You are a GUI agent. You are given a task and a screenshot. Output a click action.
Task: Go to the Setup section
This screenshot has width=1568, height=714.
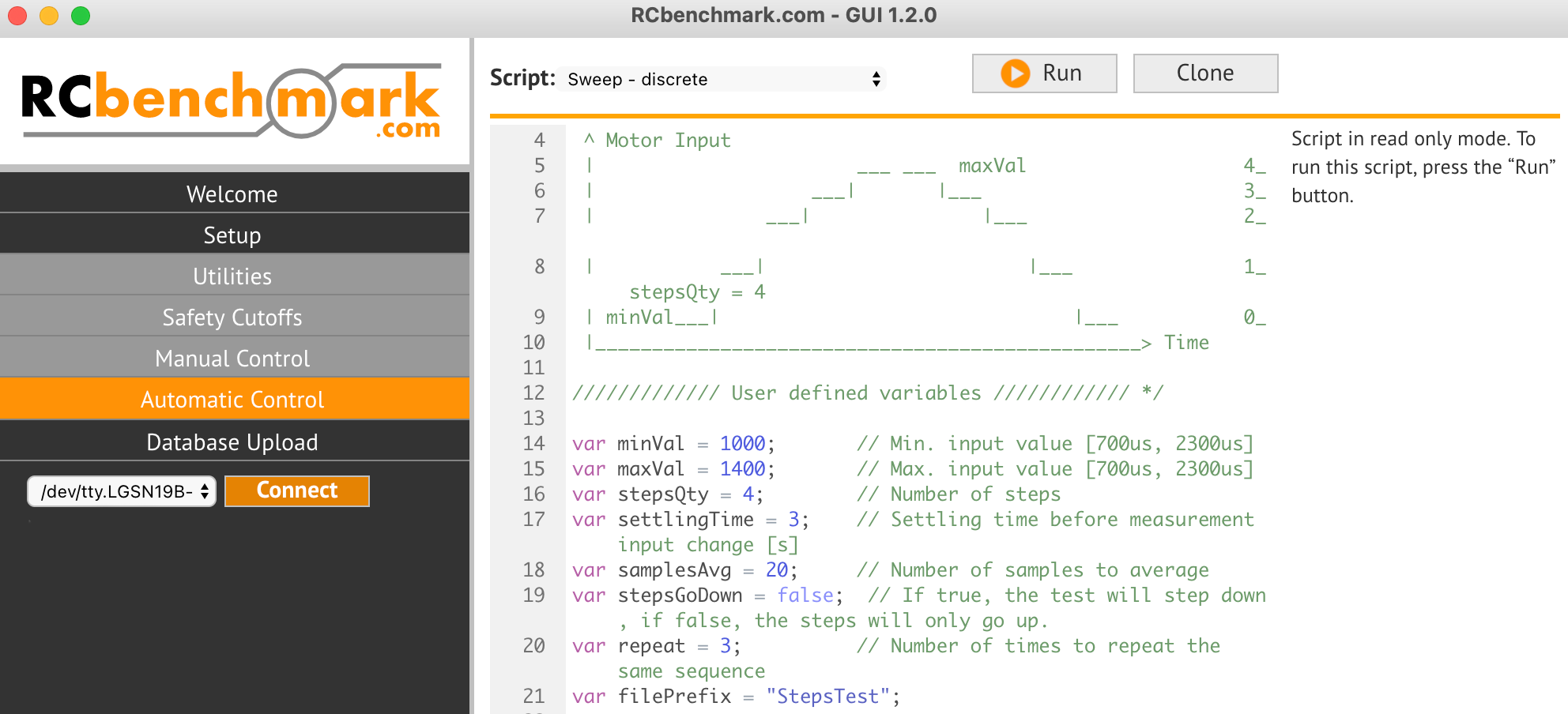point(232,235)
